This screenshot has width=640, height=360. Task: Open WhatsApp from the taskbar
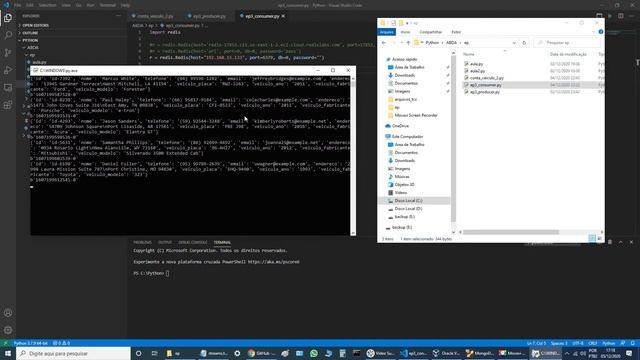point(313,353)
